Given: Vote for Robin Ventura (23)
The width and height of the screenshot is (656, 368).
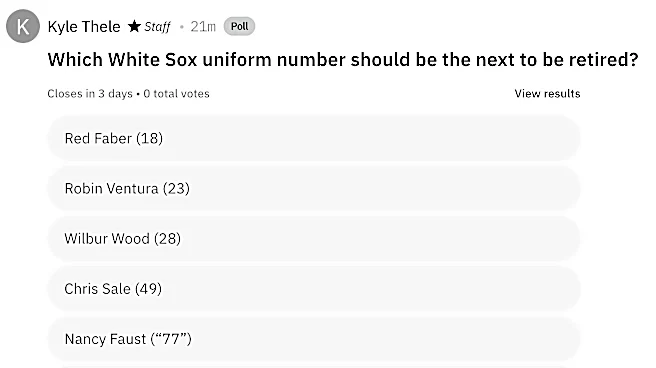Looking at the screenshot, I should tap(314, 188).
